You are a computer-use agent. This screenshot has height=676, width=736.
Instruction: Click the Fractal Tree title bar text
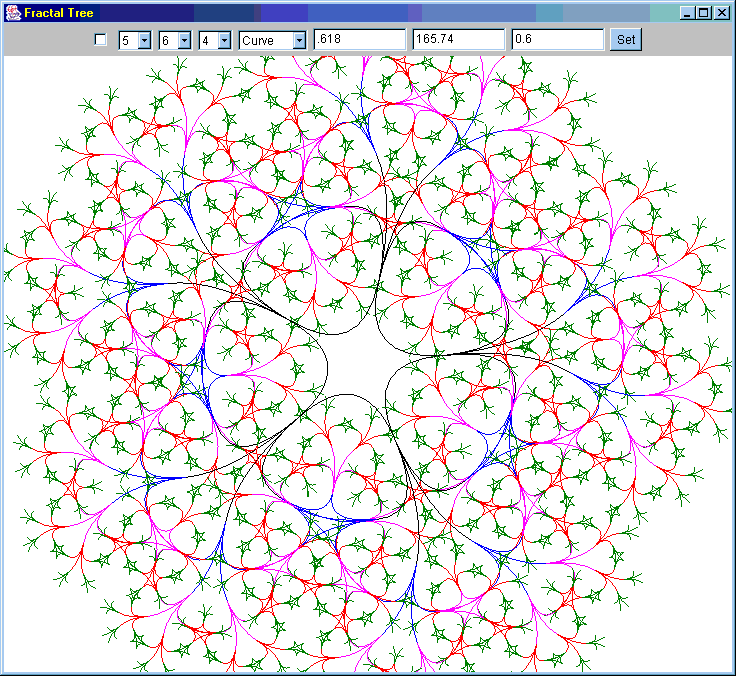pos(59,13)
